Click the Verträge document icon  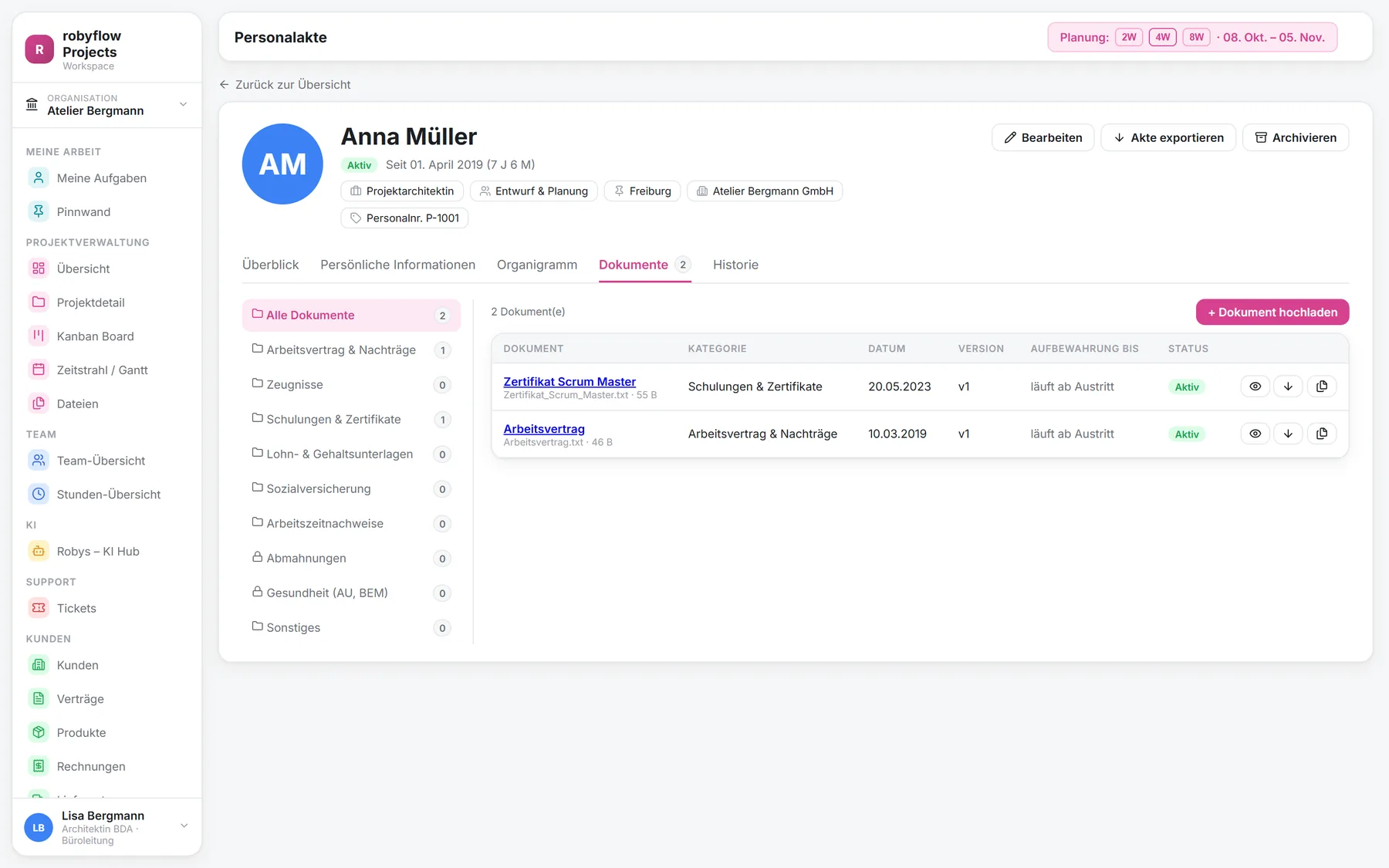tap(39, 698)
